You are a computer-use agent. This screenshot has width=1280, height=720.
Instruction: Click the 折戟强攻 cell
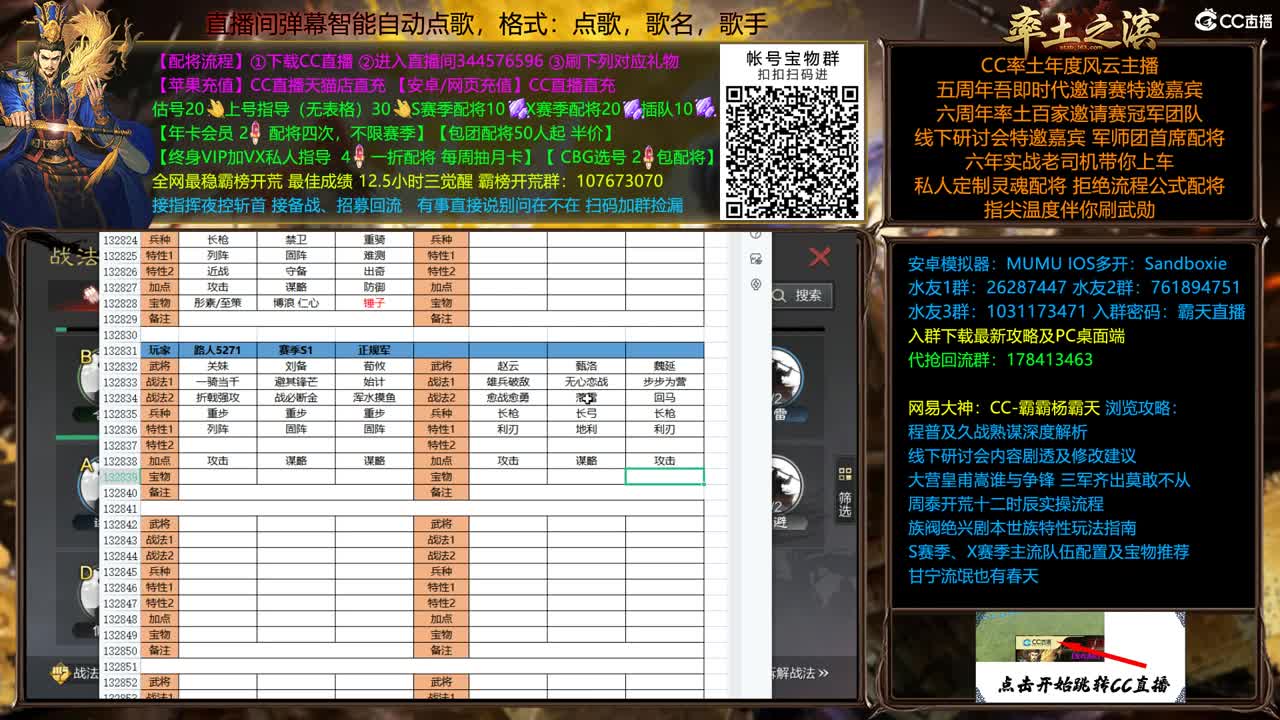pos(217,398)
